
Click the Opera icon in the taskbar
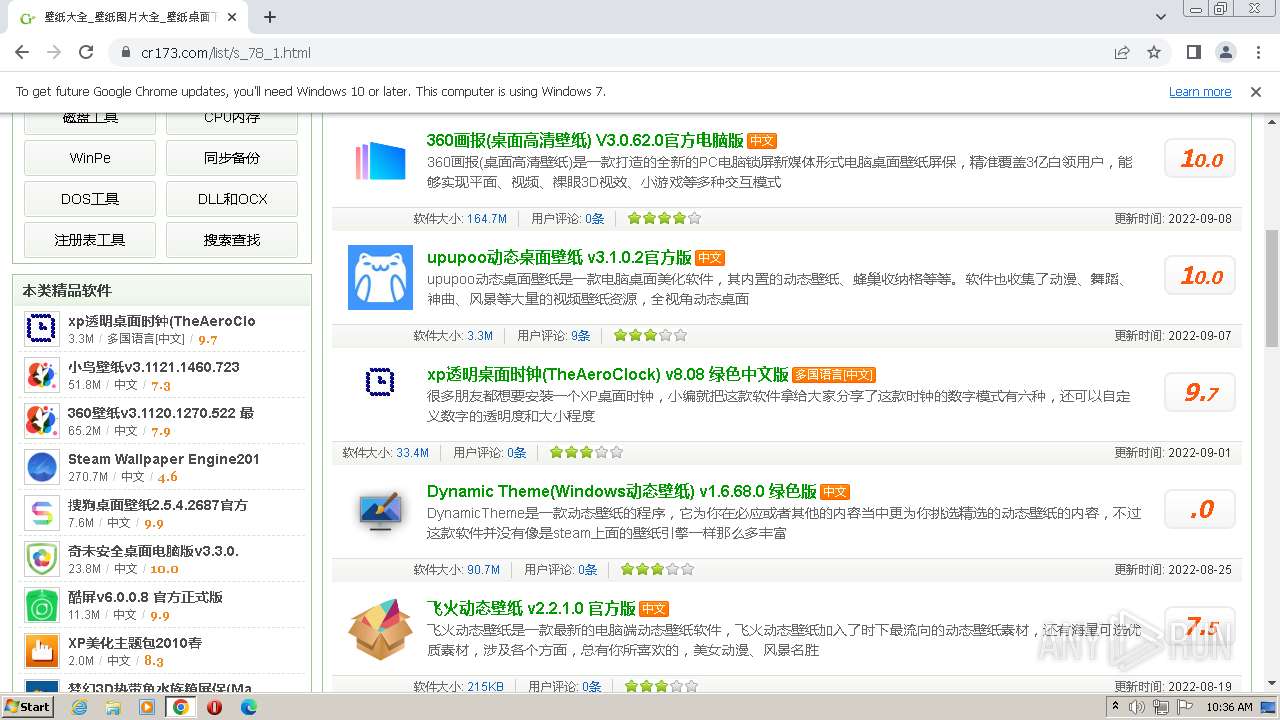(x=214, y=707)
